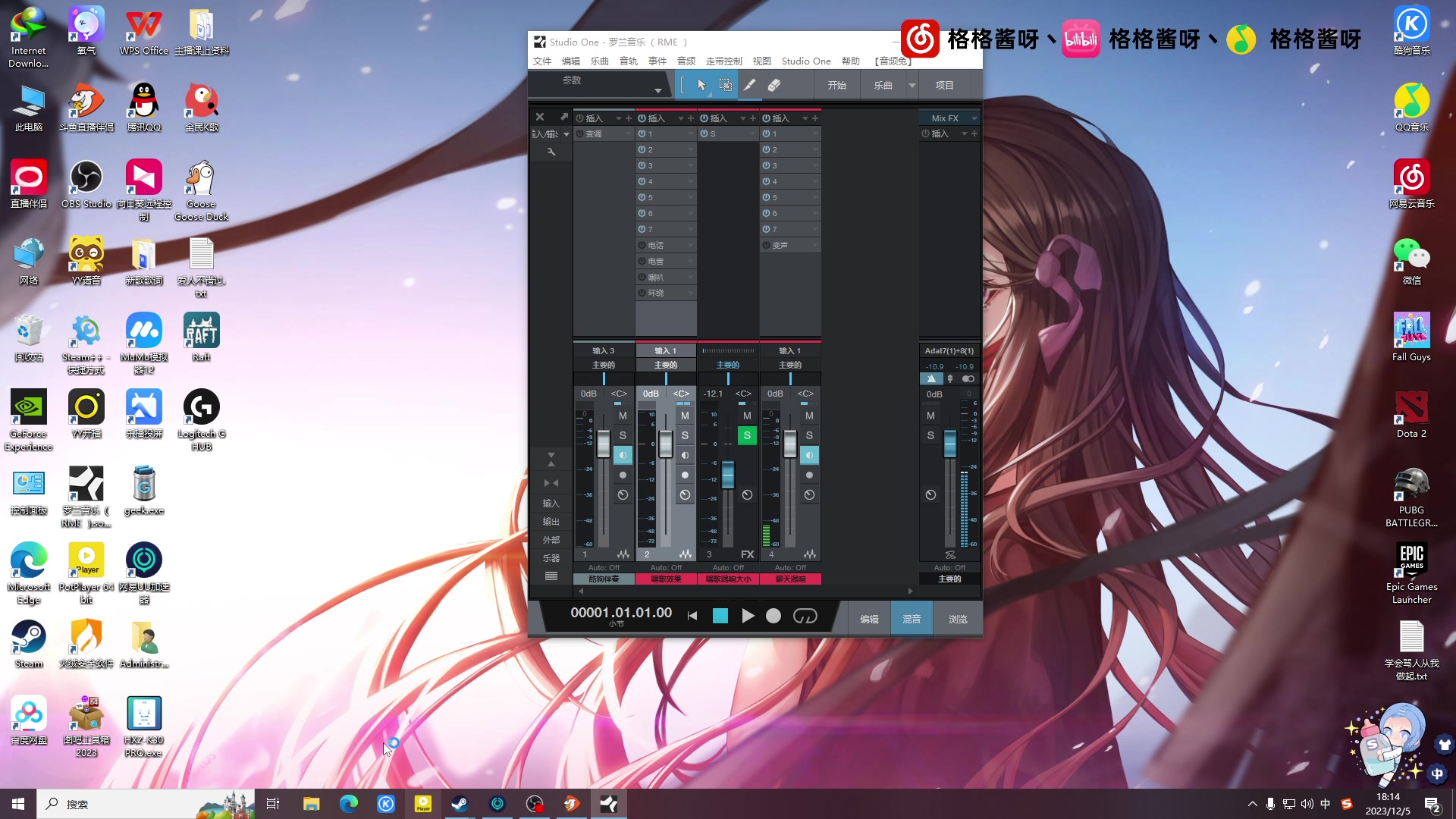Open dropdown for 环绕 insert
Image resolution: width=1456 pixels, height=819 pixels.
point(690,293)
